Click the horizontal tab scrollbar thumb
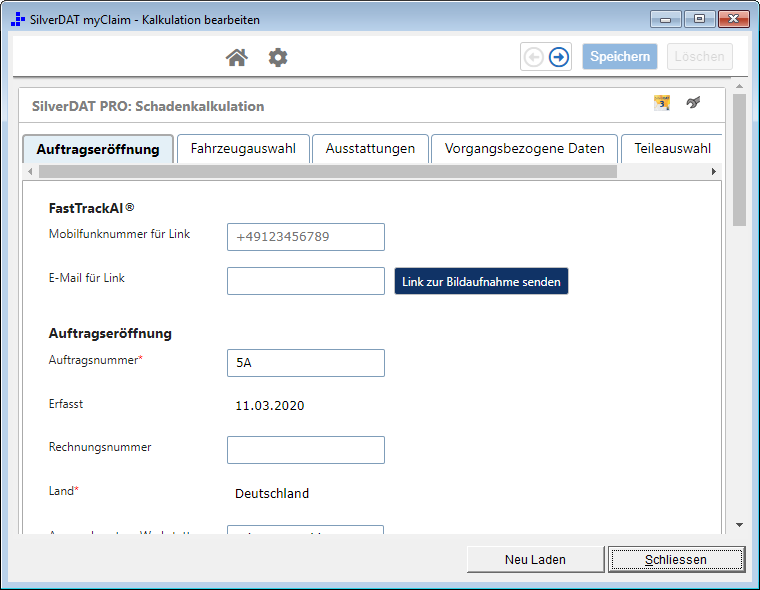760x590 pixels. [x=328, y=172]
